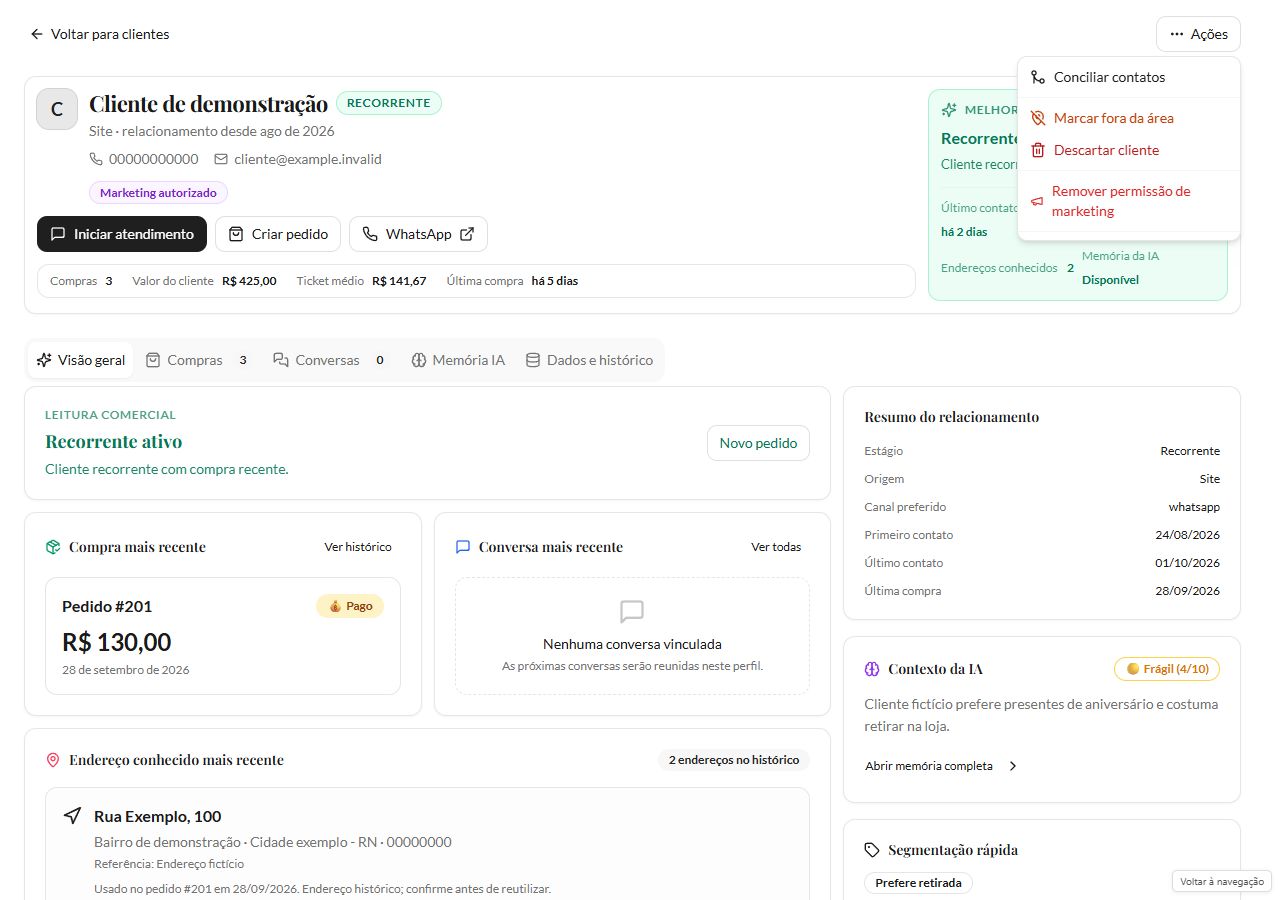Click the brain icon beside Contexto da IA
The width and height of the screenshot is (1280, 900).
pyautogui.click(x=871, y=669)
